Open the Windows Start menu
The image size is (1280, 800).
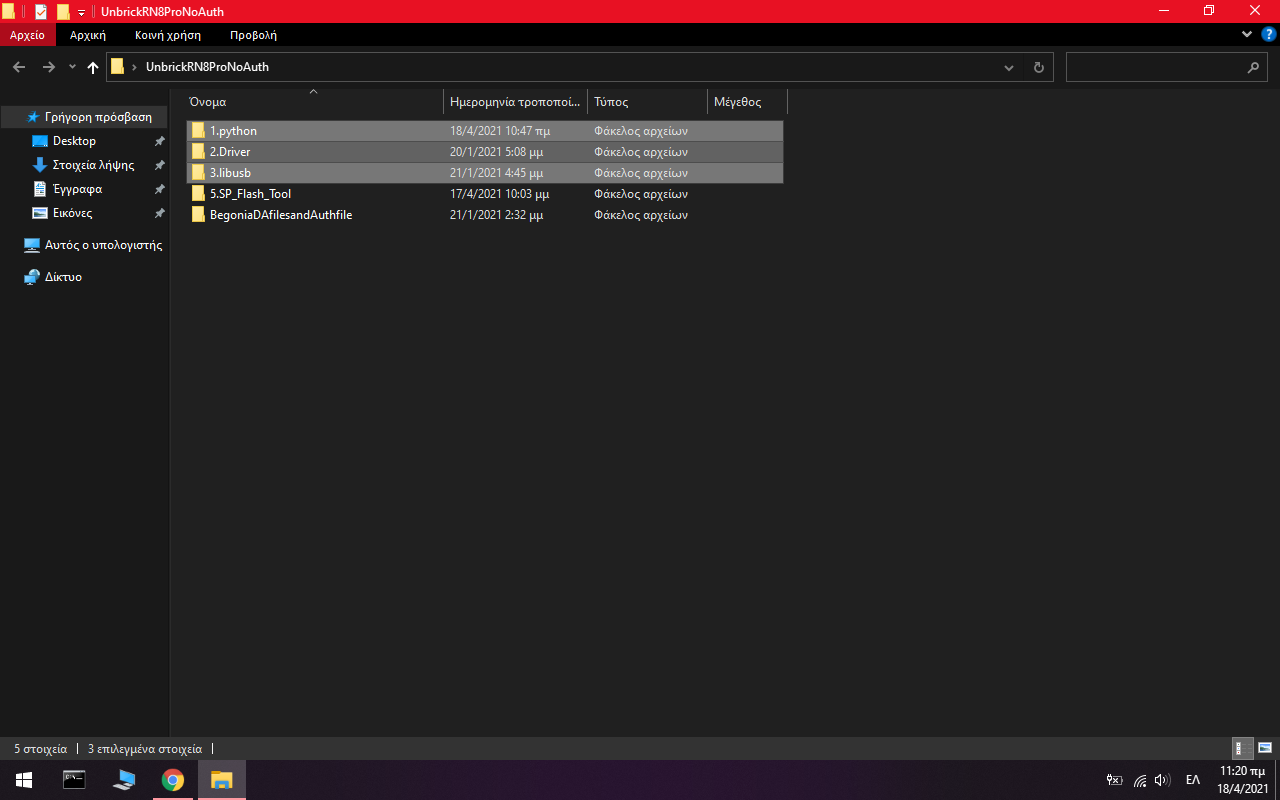point(24,780)
